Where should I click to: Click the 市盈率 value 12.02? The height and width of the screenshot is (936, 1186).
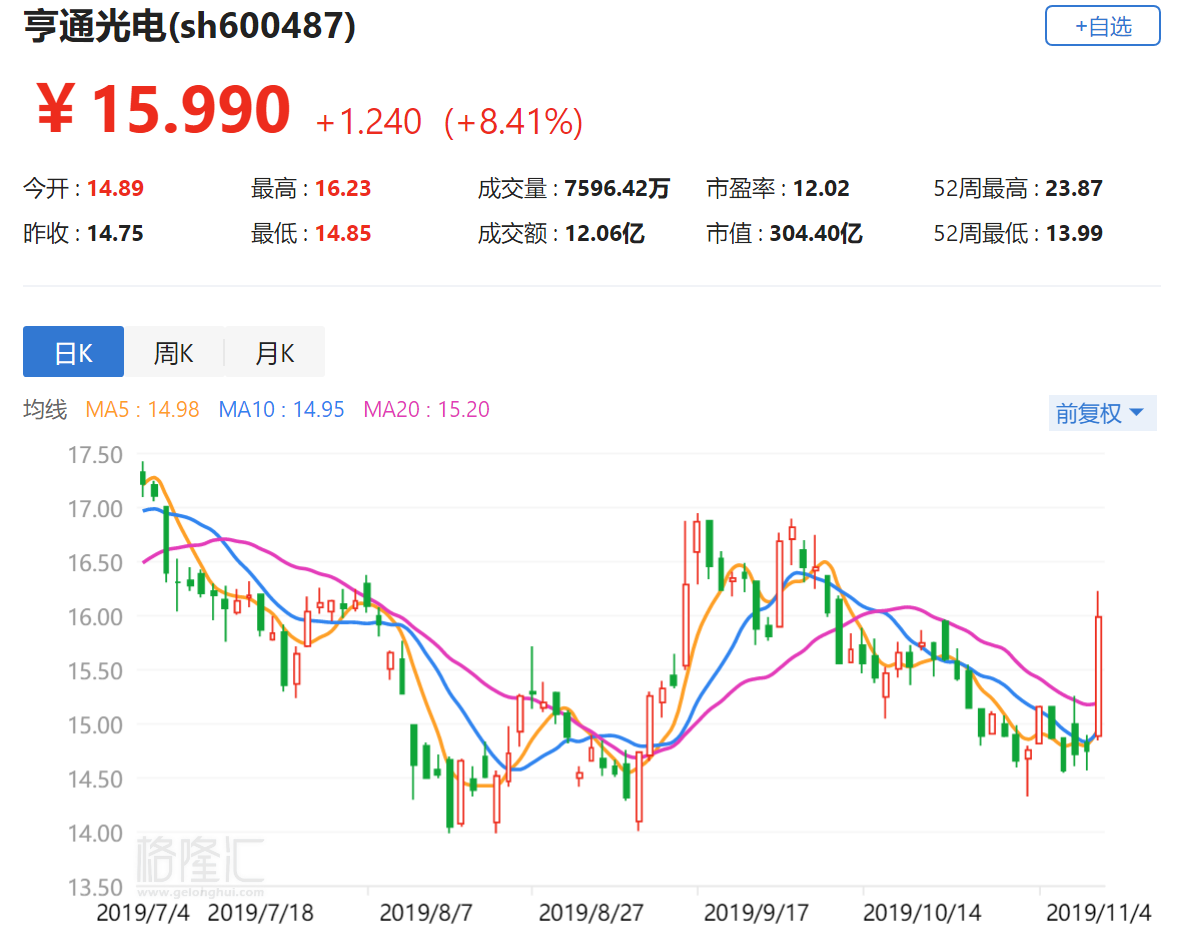(821, 188)
